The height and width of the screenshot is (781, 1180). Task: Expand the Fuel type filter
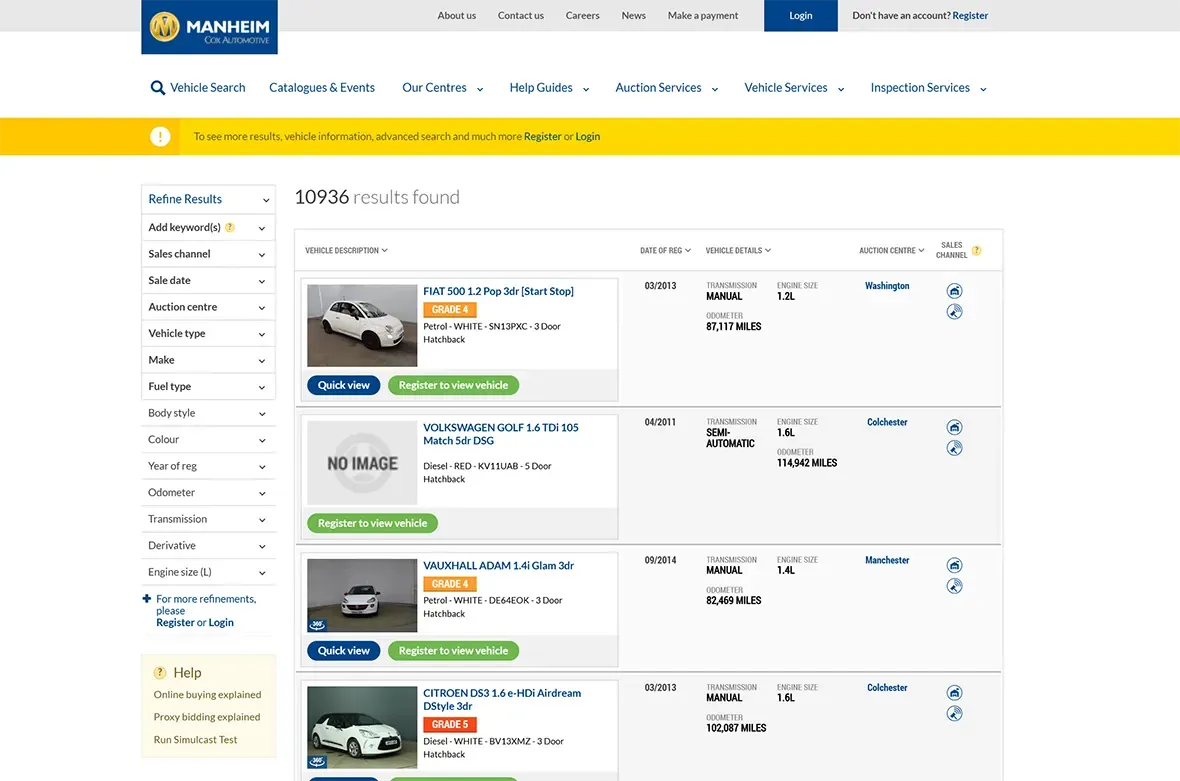[208, 387]
